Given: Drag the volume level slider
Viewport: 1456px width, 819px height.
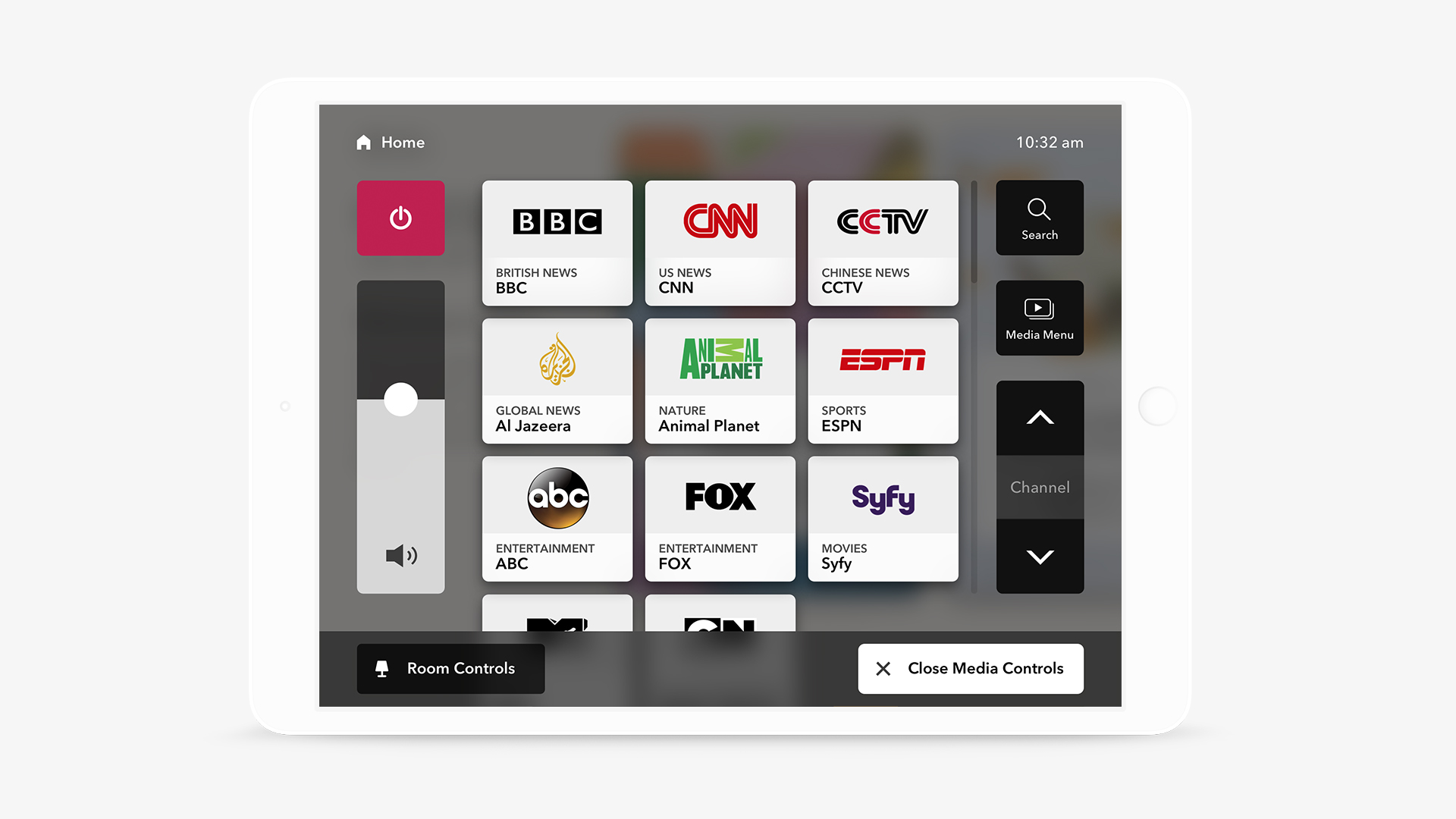Looking at the screenshot, I should (x=400, y=395).
